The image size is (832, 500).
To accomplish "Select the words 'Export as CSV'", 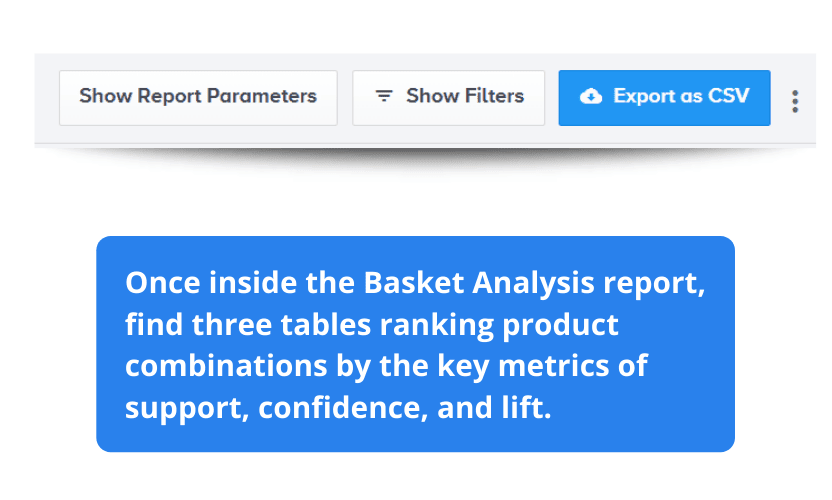I will click(681, 96).
